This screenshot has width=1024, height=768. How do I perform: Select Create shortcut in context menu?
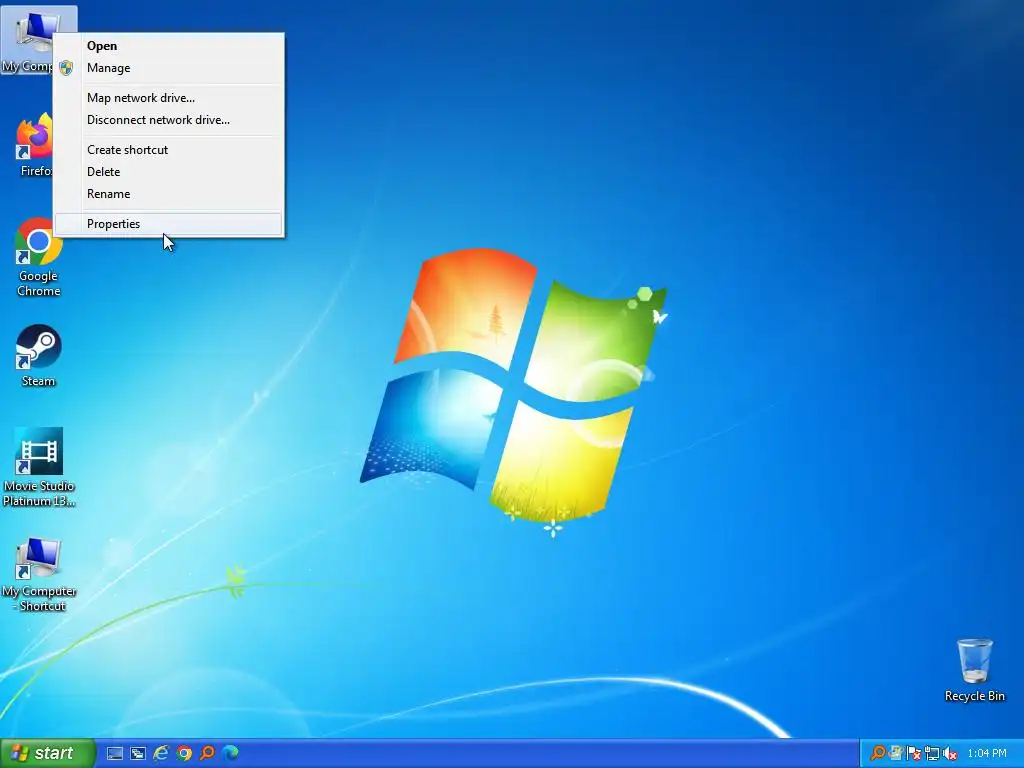(169, 150)
